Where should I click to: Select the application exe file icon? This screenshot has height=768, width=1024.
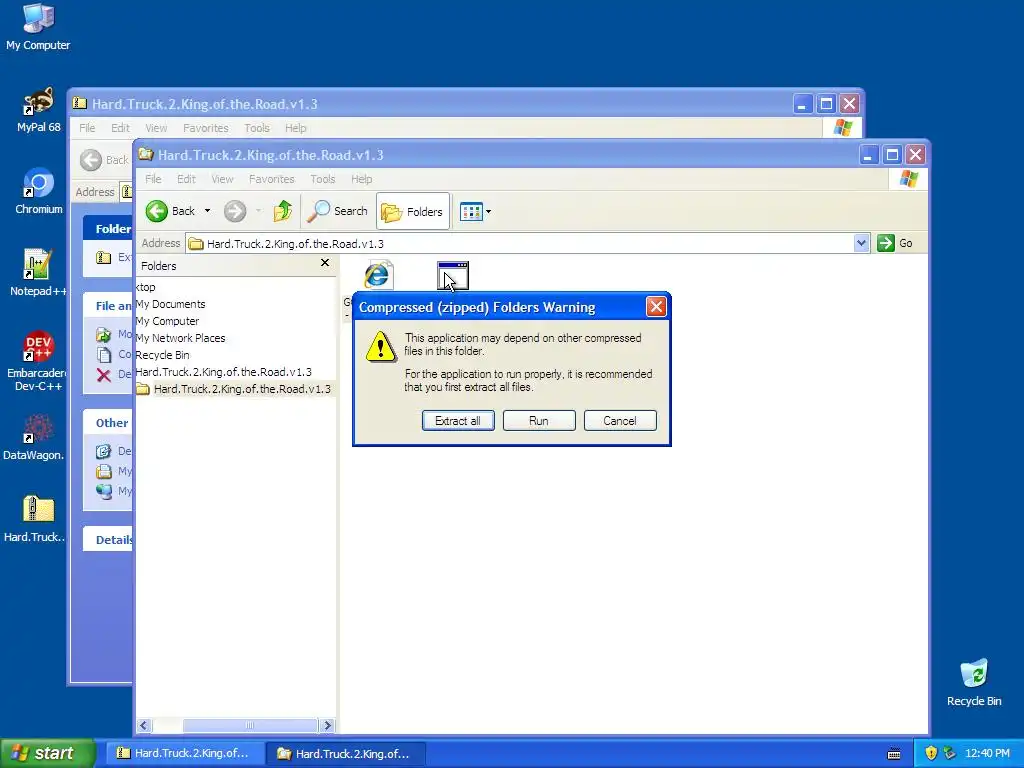453,275
